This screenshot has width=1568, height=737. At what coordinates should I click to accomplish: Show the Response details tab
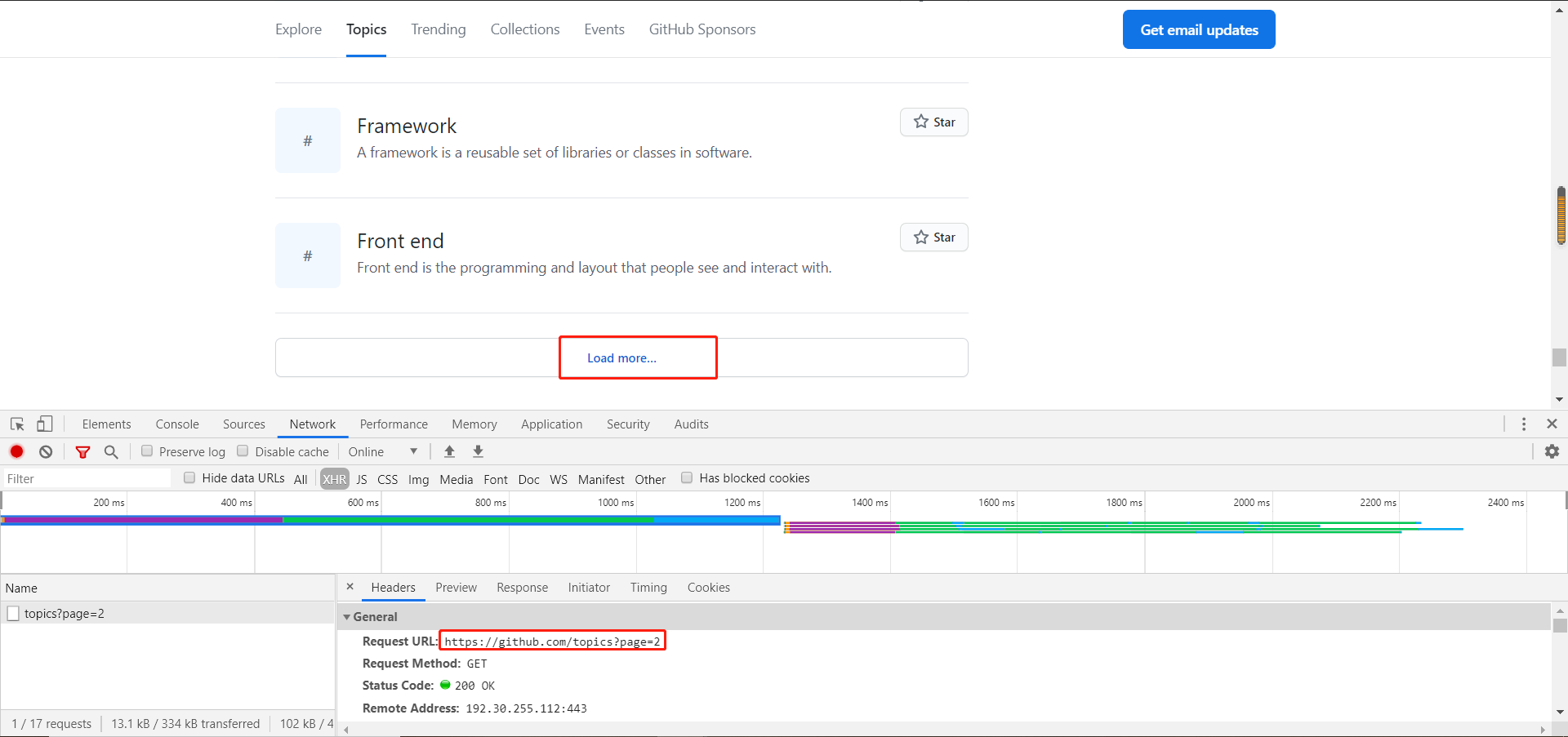[x=523, y=588]
